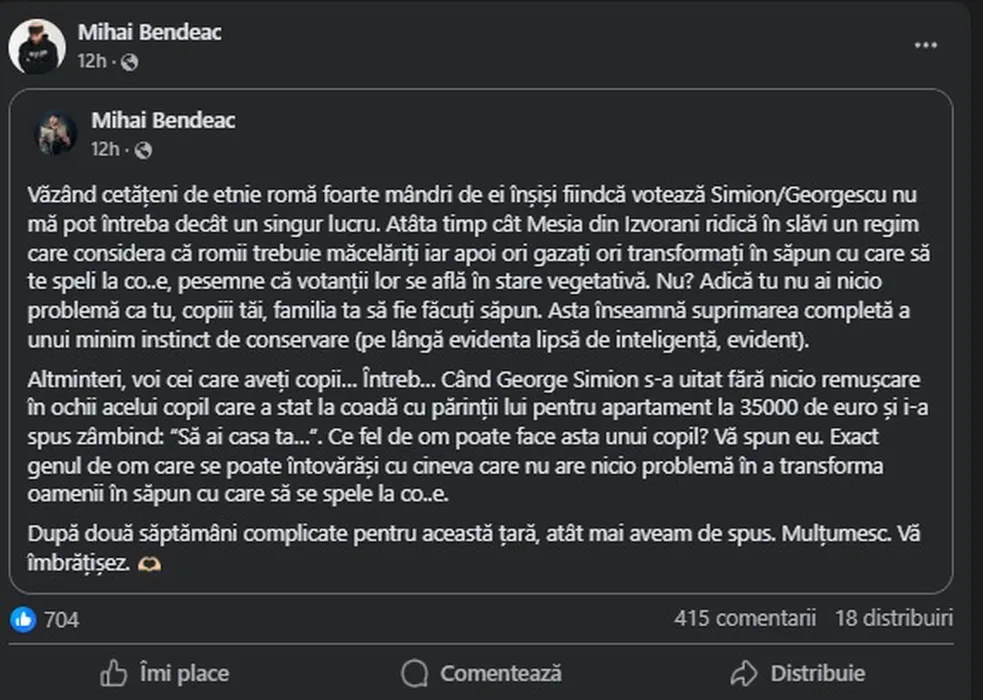Click the blue like reaction icon
Screen dimensions: 983x700
pyautogui.click(x=23, y=619)
